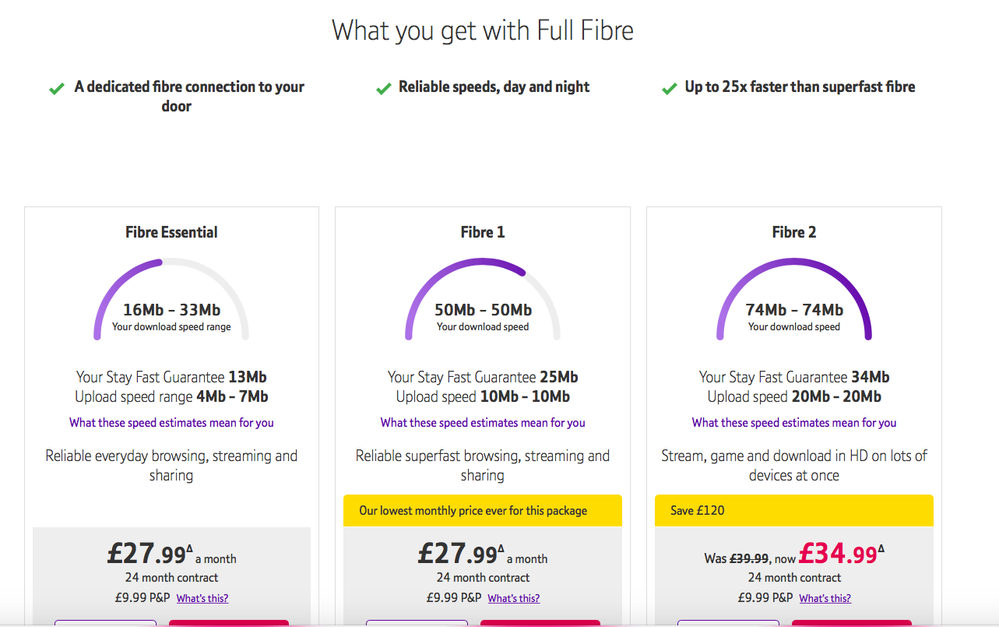The width and height of the screenshot is (999, 627).
Task: Select the Fibre 1 package title
Action: (483, 232)
